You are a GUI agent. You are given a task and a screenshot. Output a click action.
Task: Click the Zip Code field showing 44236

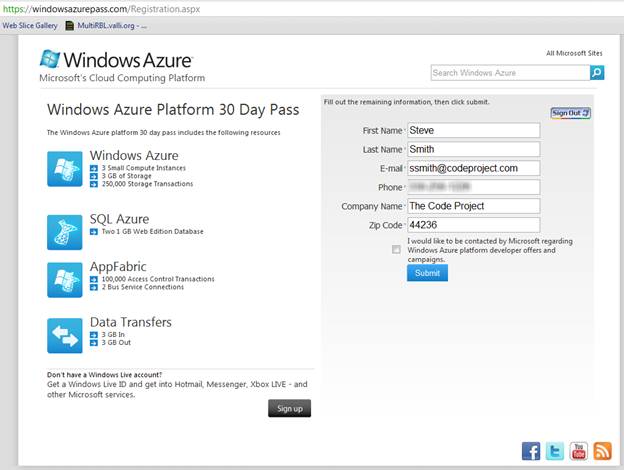point(474,225)
